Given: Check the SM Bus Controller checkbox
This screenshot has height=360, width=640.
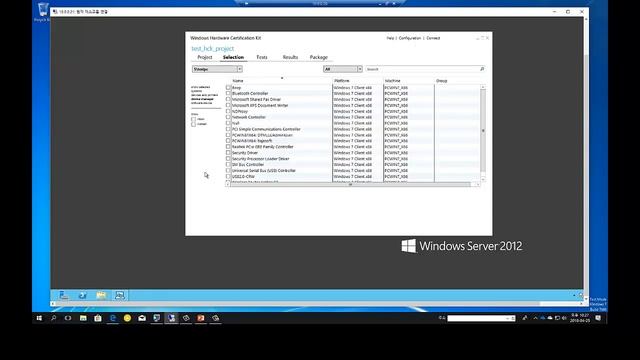Looking at the screenshot, I should (x=228, y=164).
